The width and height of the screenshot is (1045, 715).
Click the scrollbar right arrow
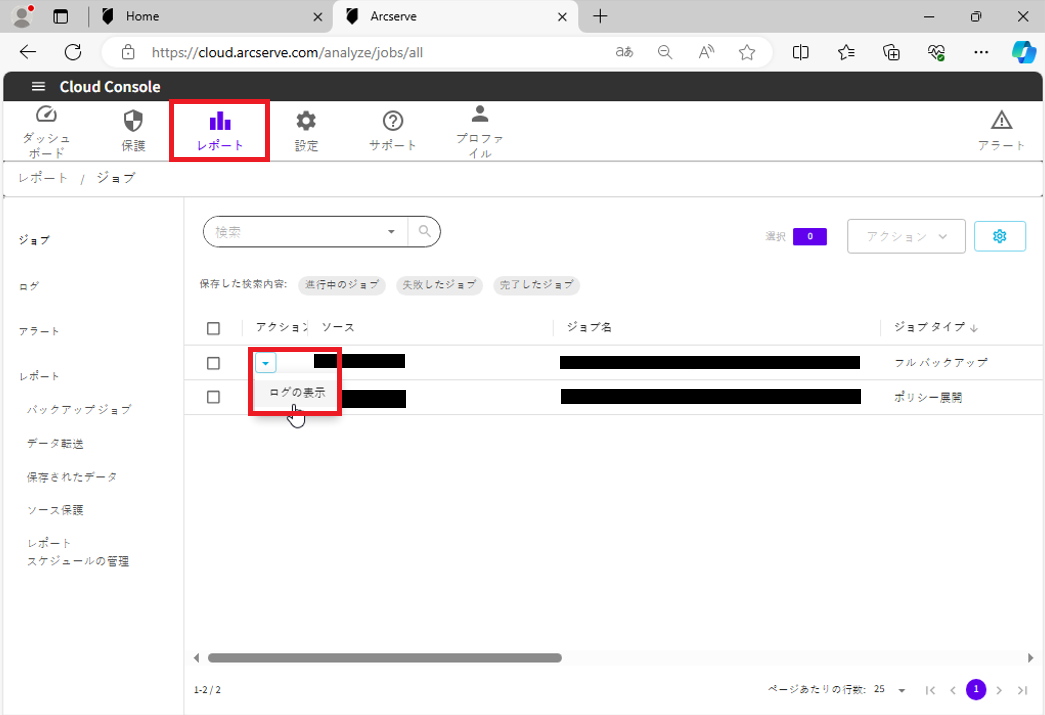1030,658
